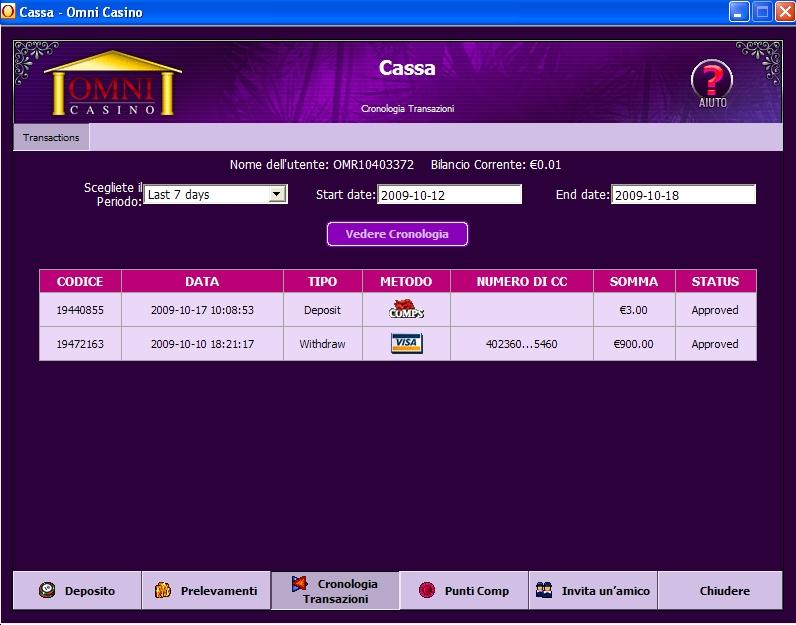This screenshot has height=625, width=796.
Task: Click the NUMERO DI CC column header
Action: tap(521, 281)
